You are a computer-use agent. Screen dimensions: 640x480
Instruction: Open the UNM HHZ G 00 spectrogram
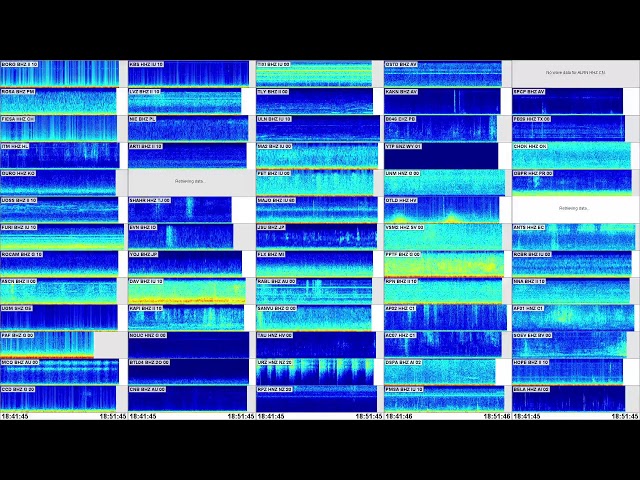(x=444, y=182)
